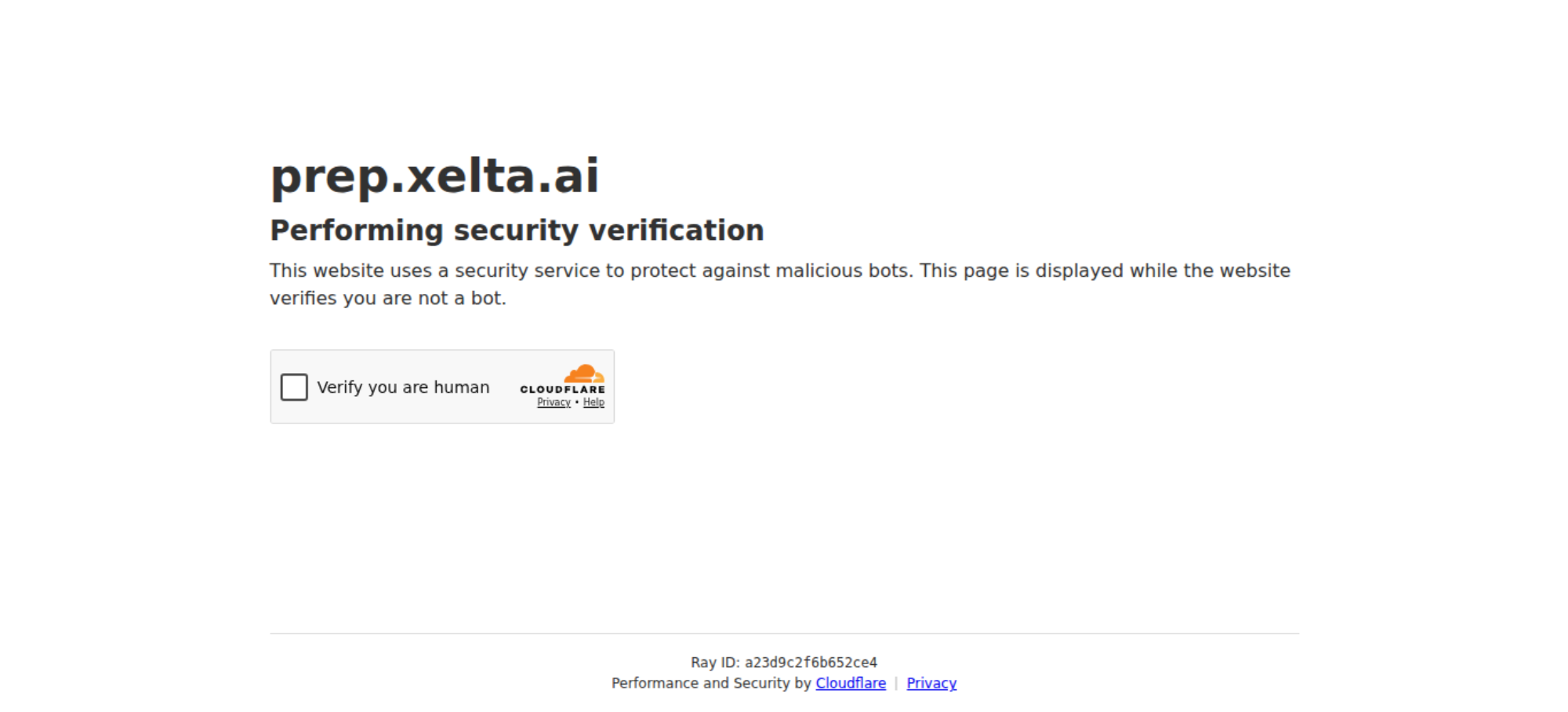
Task: Click the 'Verify you are human' label text
Action: (x=403, y=387)
